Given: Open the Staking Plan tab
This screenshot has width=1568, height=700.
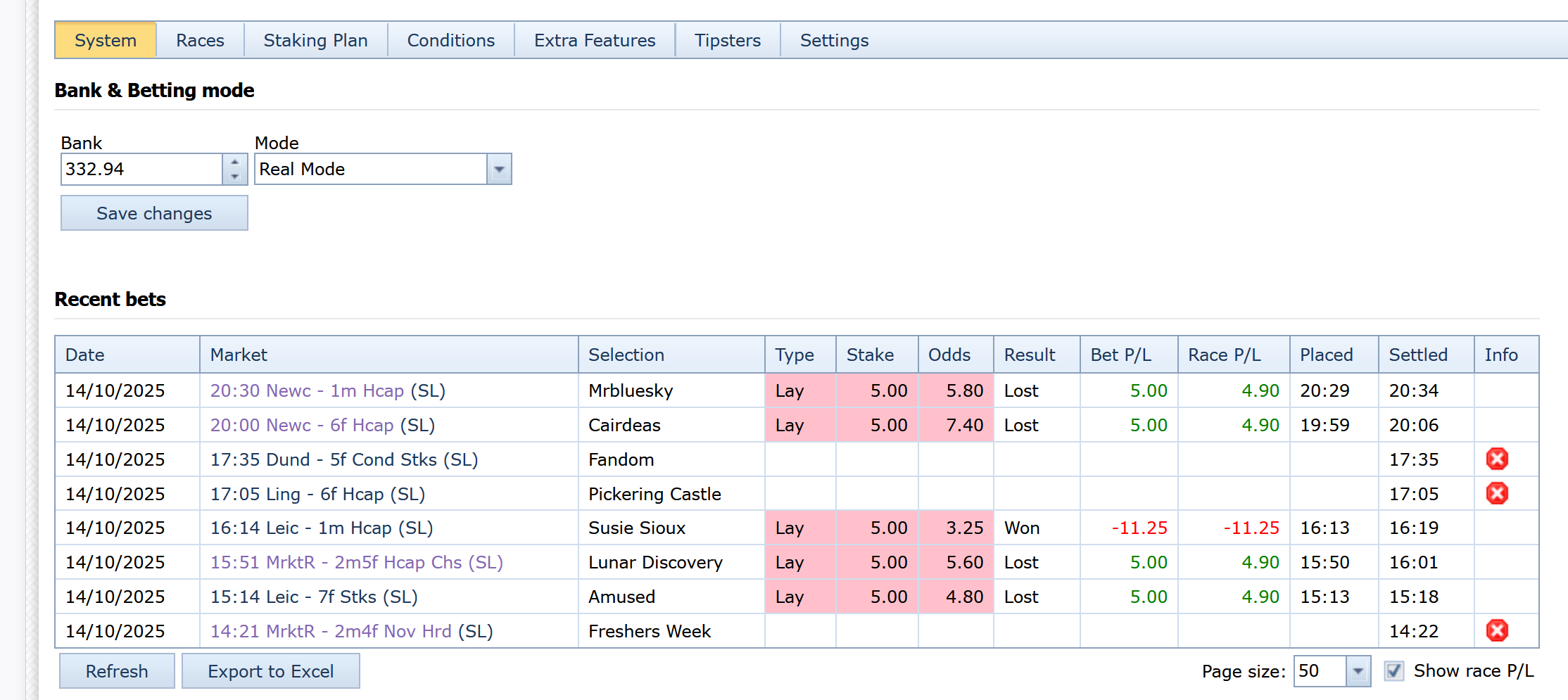Looking at the screenshot, I should pyautogui.click(x=315, y=41).
